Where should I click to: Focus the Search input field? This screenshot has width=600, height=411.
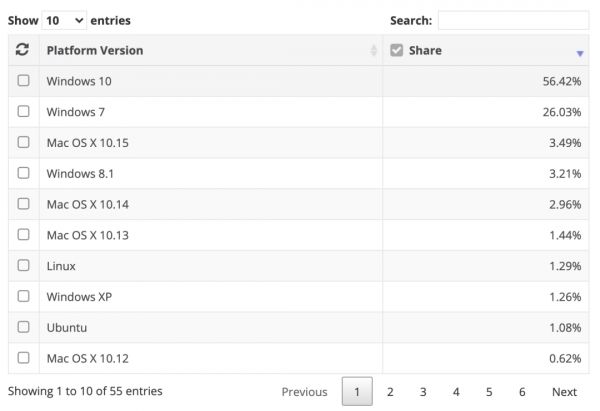[513, 20]
